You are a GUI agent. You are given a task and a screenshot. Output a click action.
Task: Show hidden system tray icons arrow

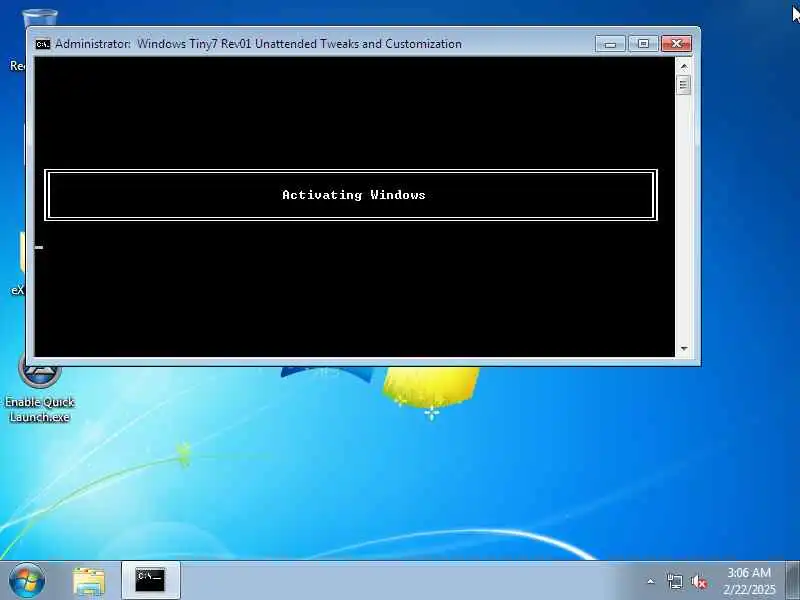(651, 581)
